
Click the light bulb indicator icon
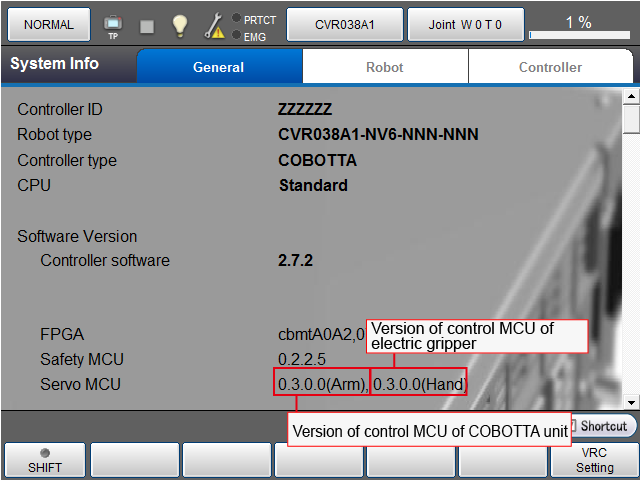[180, 25]
